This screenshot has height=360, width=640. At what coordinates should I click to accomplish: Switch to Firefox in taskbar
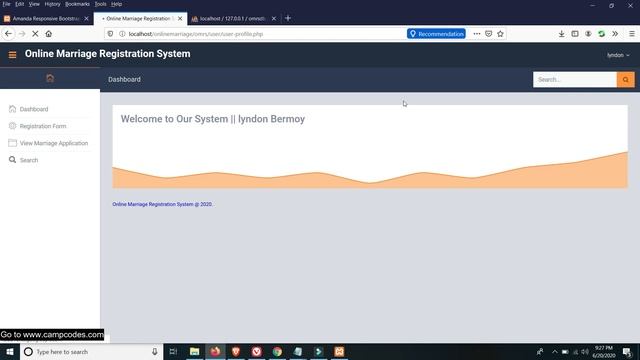coord(215,352)
